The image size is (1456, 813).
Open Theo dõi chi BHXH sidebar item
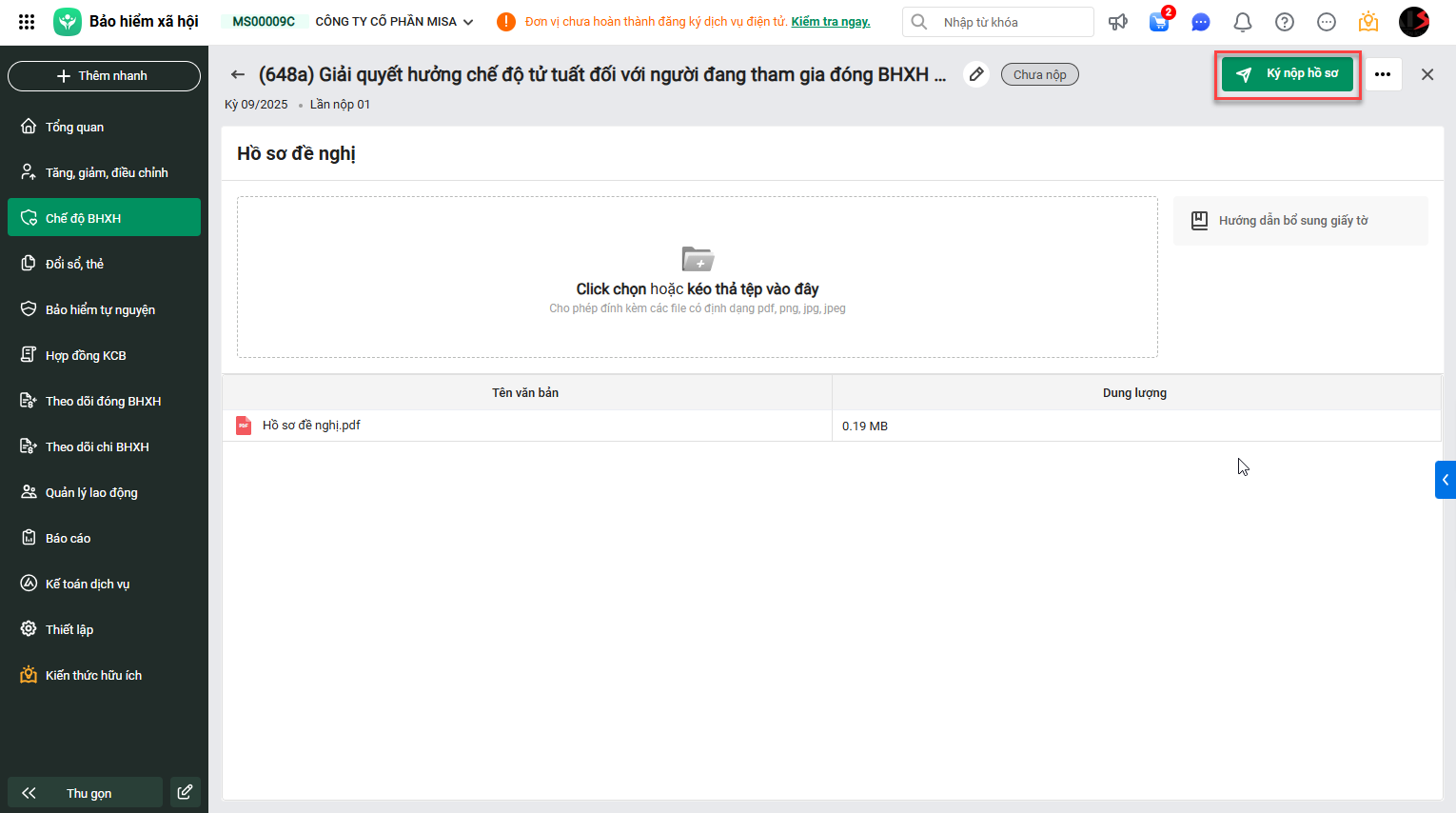(x=104, y=446)
